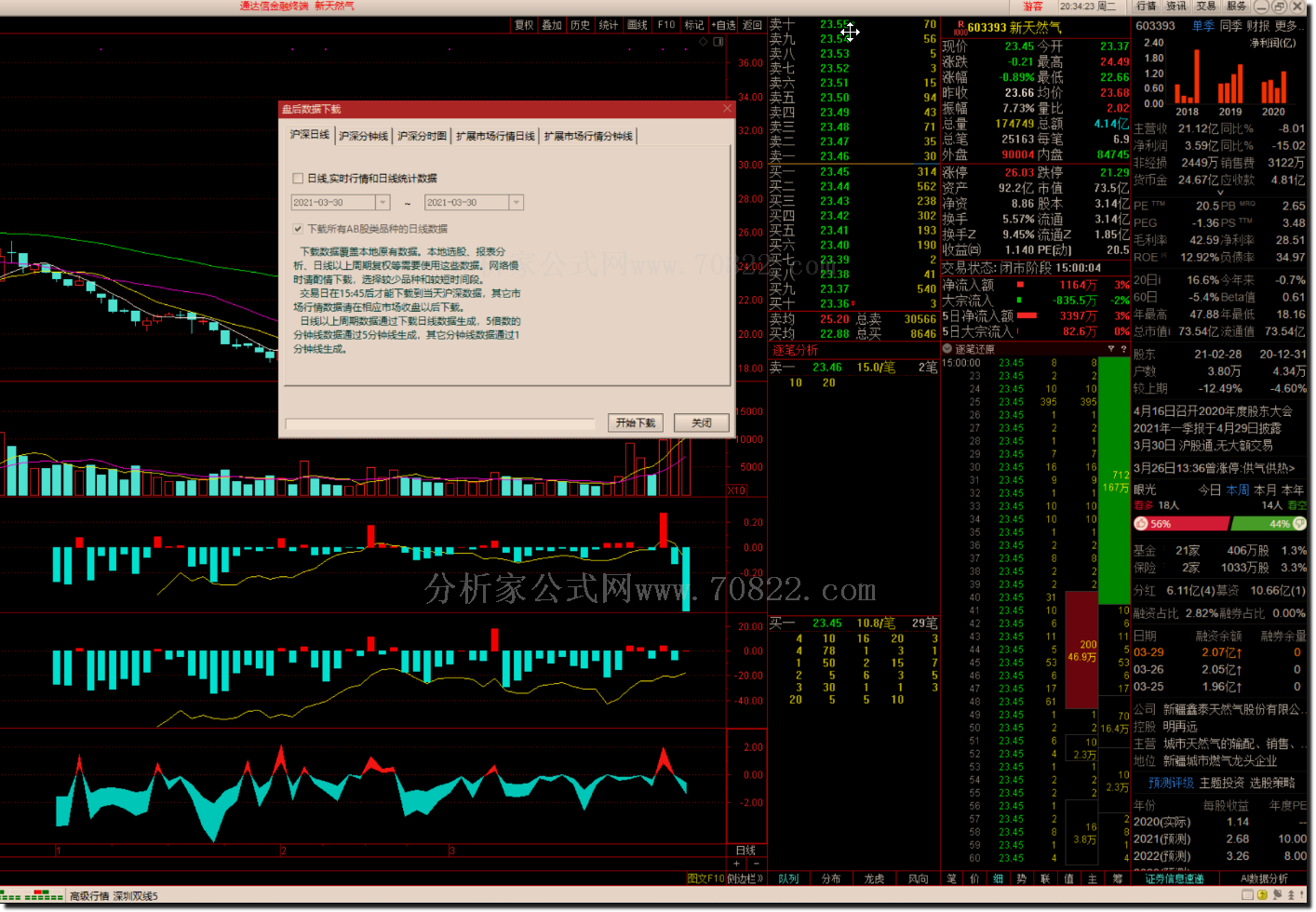Select 同季 financial view
The image size is (1316, 912).
coord(1230,26)
